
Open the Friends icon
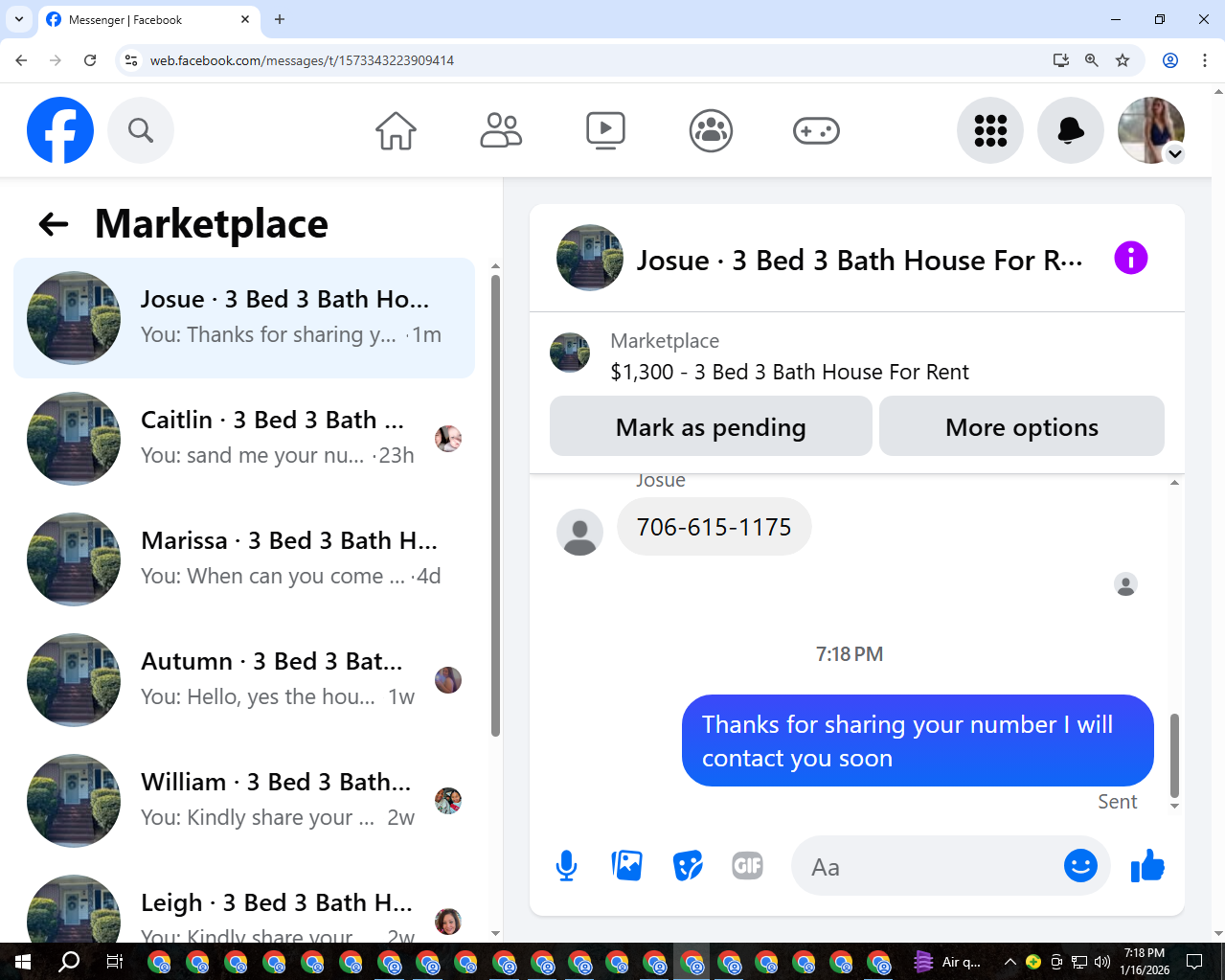click(501, 130)
